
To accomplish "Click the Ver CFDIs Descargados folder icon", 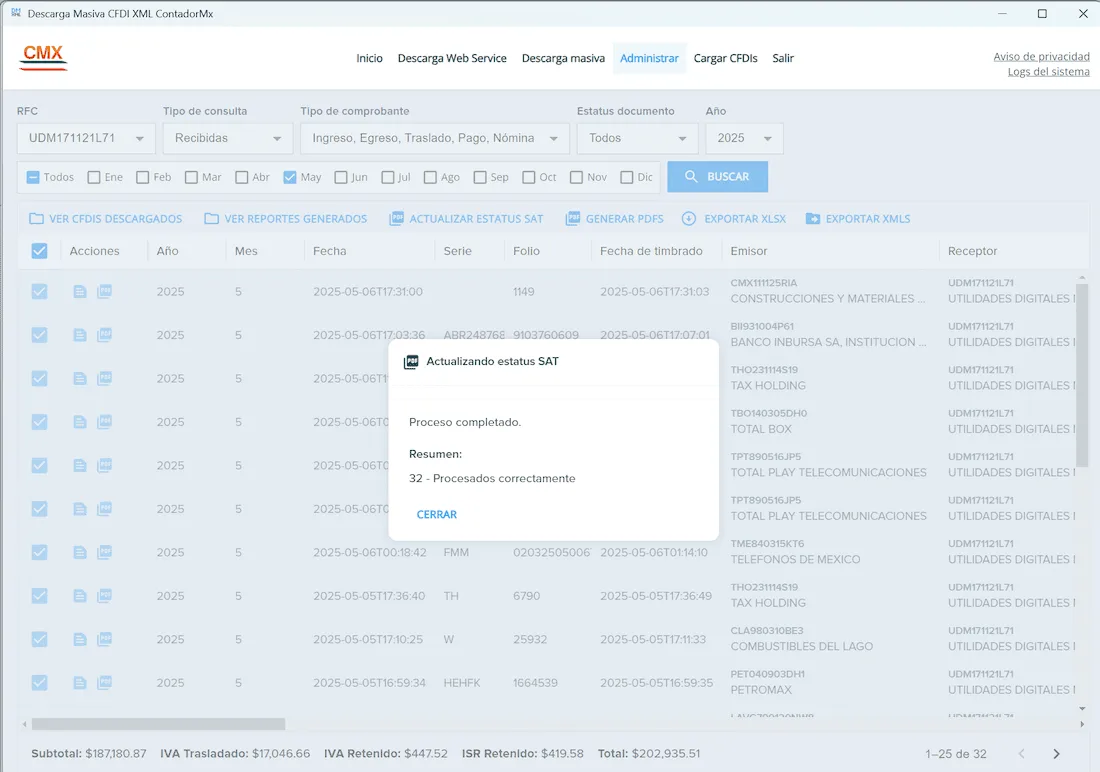I will (x=36, y=219).
